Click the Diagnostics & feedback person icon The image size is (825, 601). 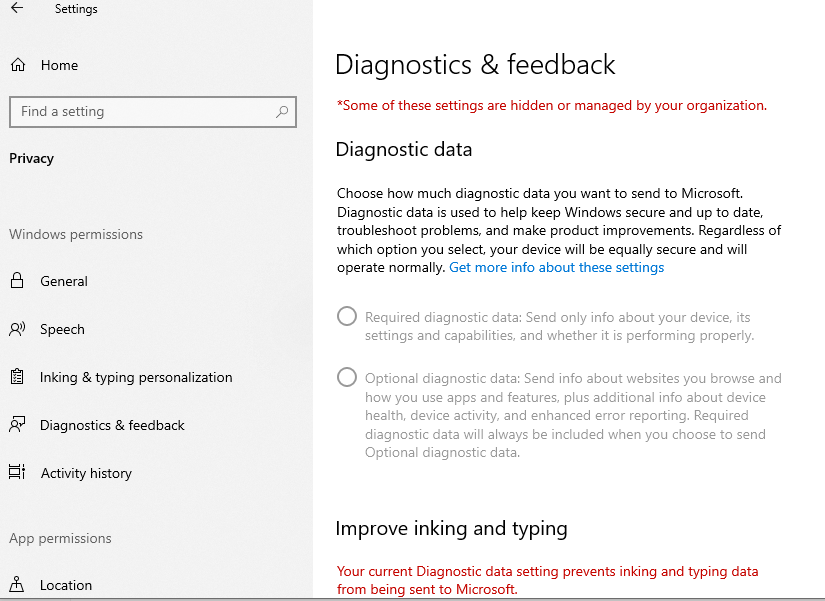(17, 425)
